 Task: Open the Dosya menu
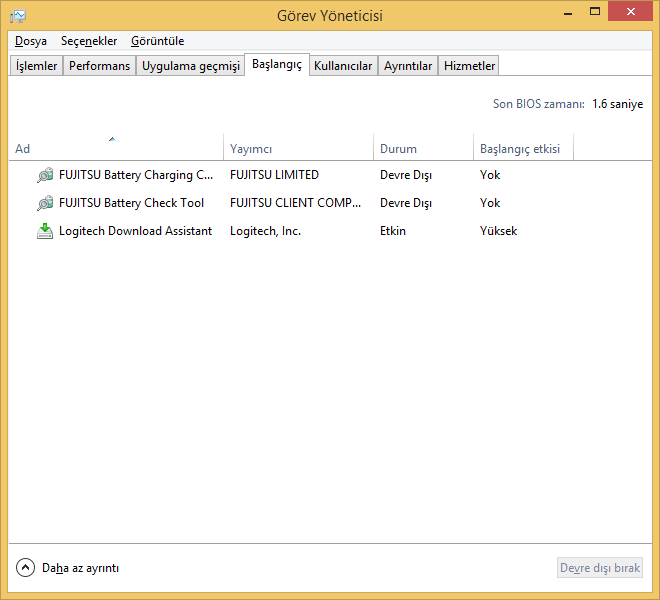(31, 41)
